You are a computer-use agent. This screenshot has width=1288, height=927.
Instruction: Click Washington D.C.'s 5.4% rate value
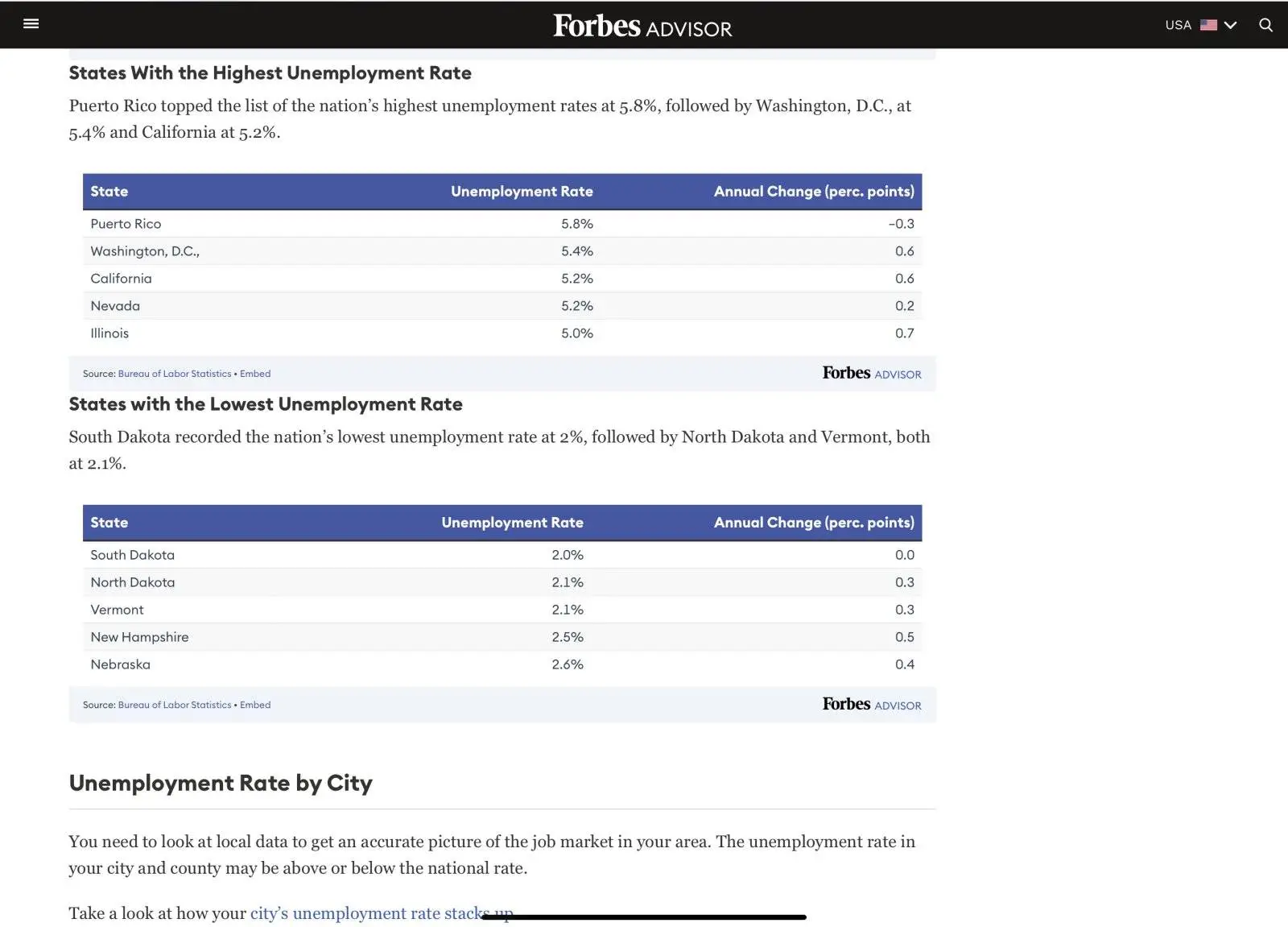(x=577, y=251)
